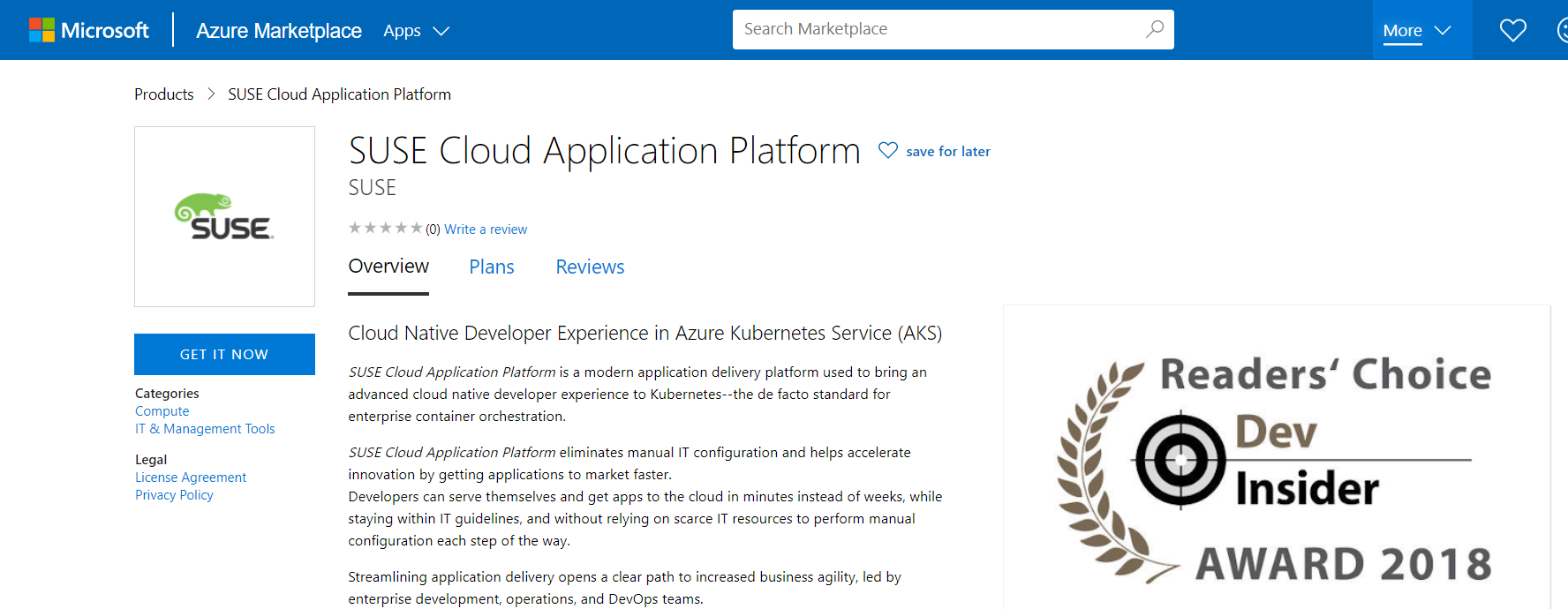Expand the Apps dropdown menu
This screenshot has height=609, width=1568.
pyautogui.click(x=417, y=31)
